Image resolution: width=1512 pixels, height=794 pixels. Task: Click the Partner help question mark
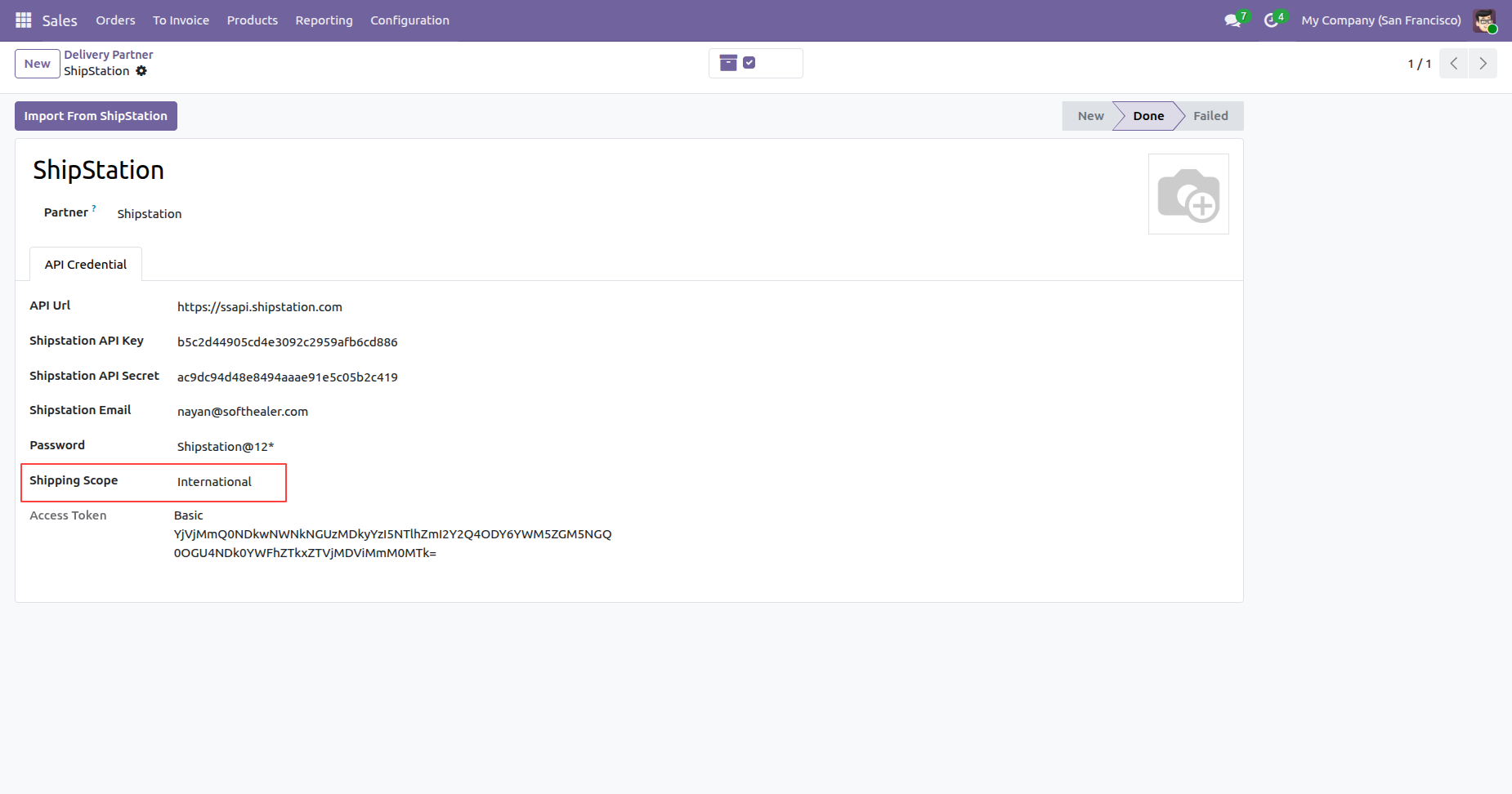(94, 208)
